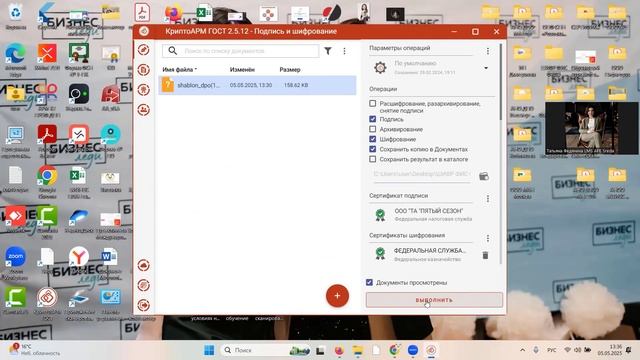Click the 05.05.2025, 13:30 date cell

(251, 85)
